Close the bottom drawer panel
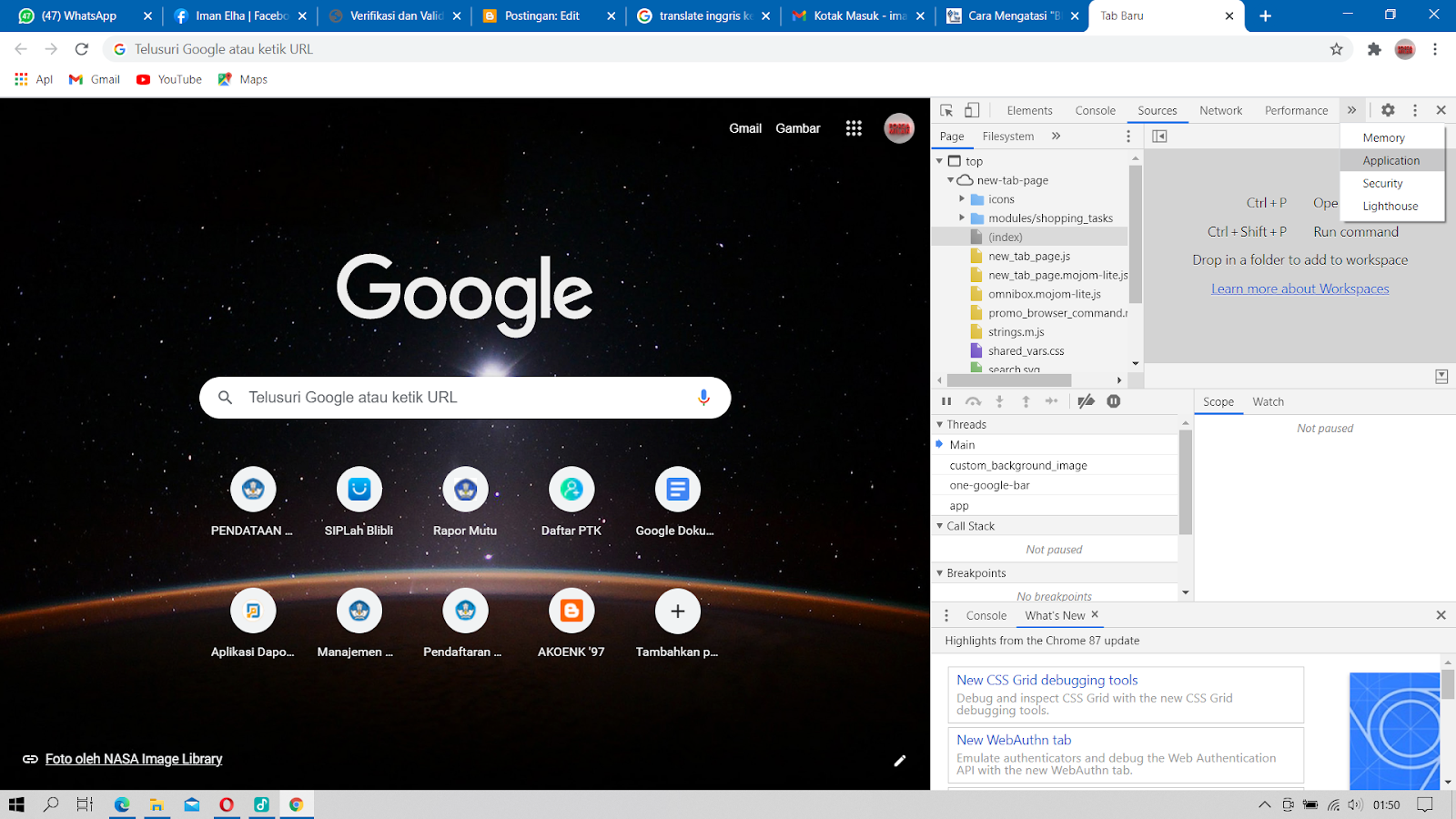Image resolution: width=1456 pixels, height=819 pixels. pos(1441,615)
